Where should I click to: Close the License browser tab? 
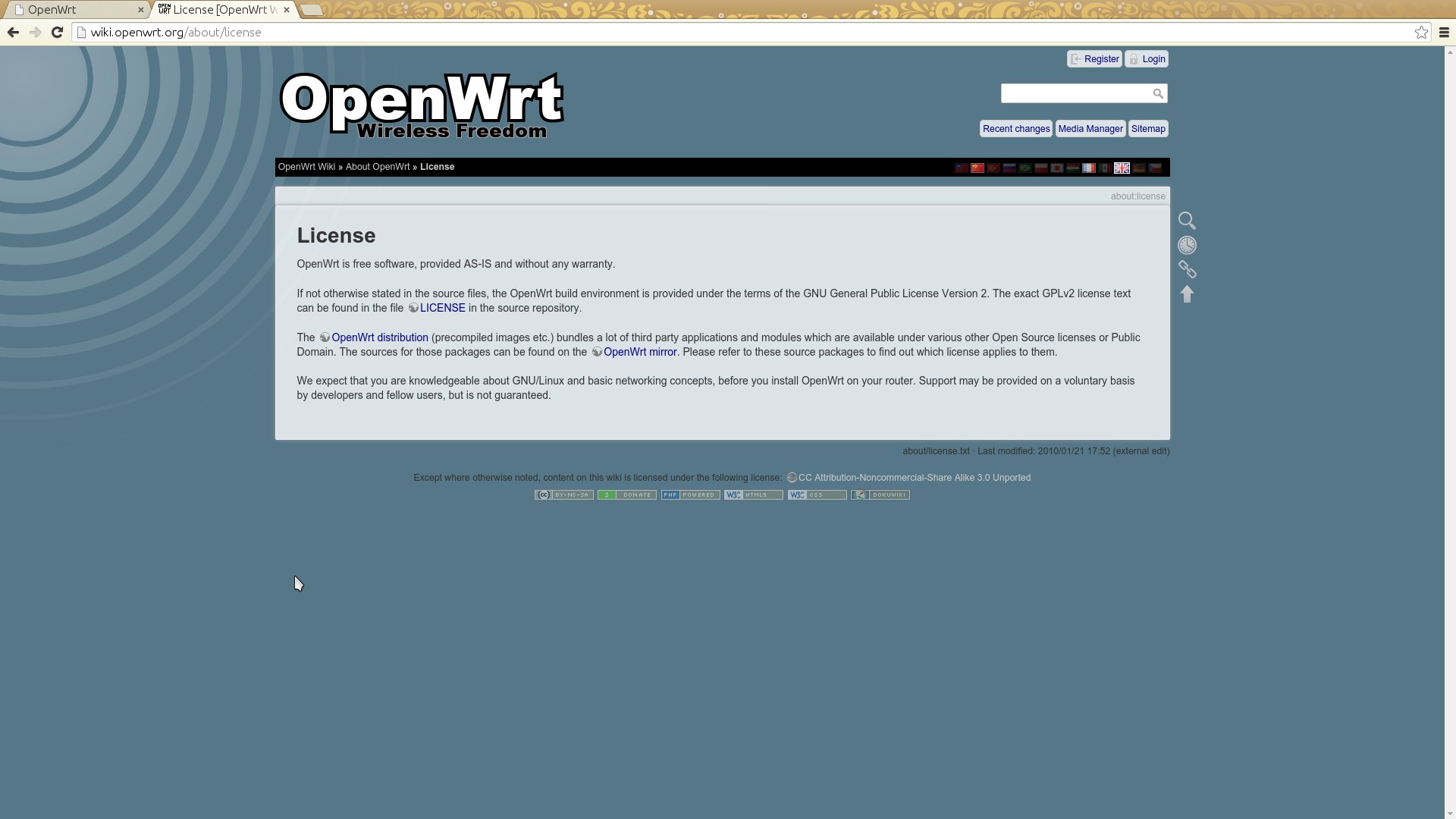tap(287, 10)
